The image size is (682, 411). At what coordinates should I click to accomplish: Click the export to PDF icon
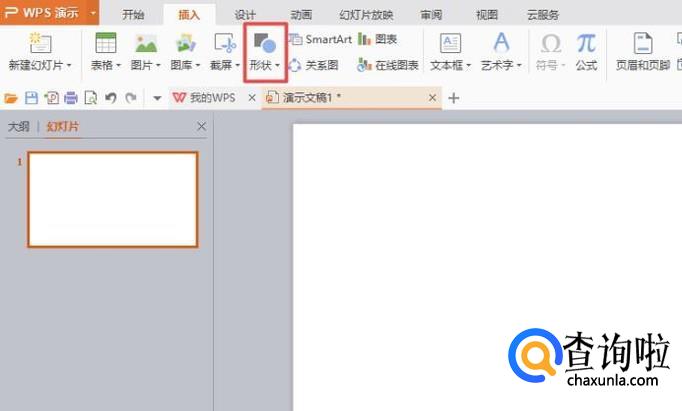point(52,98)
